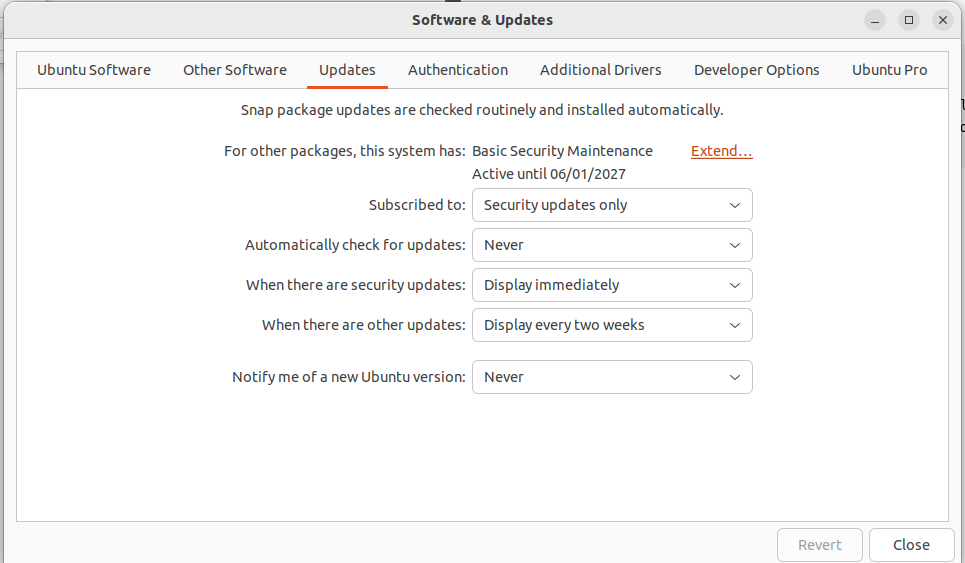Go to the Authentication tab
Image resolution: width=965 pixels, height=563 pixels.
point(458,70)
